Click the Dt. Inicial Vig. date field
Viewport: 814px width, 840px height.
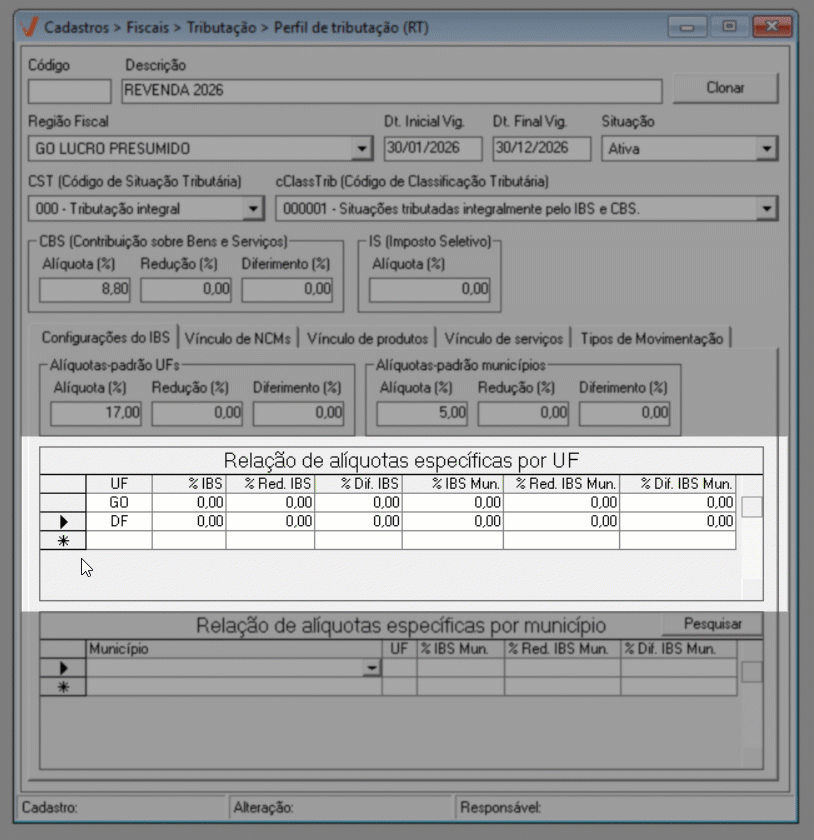point(432,149)
